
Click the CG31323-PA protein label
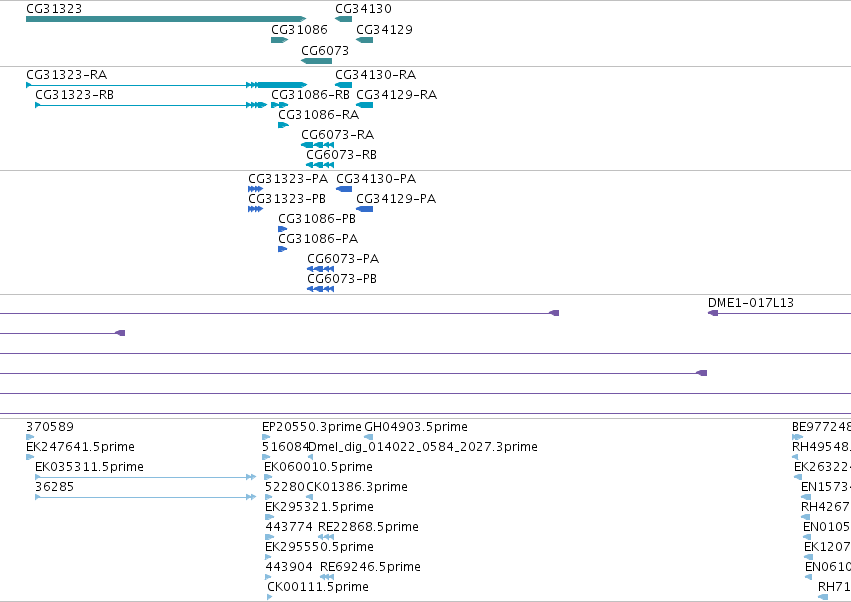[288, 179]
